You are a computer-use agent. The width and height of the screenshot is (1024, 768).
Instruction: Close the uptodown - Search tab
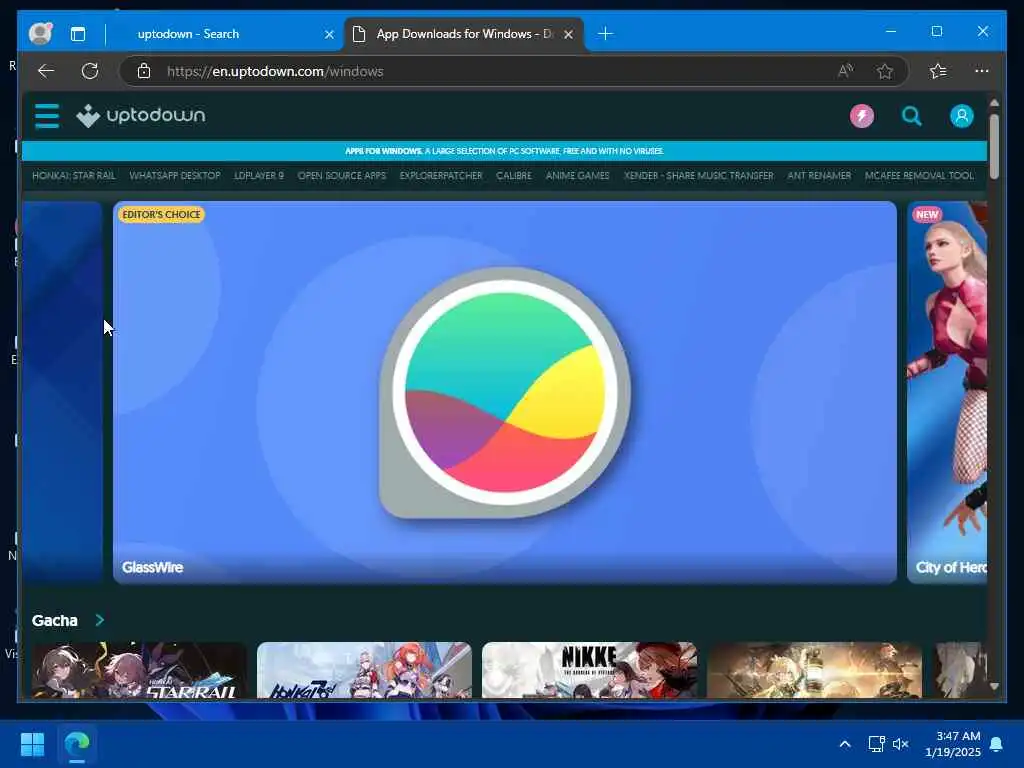pyautogui.click(x=329, y=34)
